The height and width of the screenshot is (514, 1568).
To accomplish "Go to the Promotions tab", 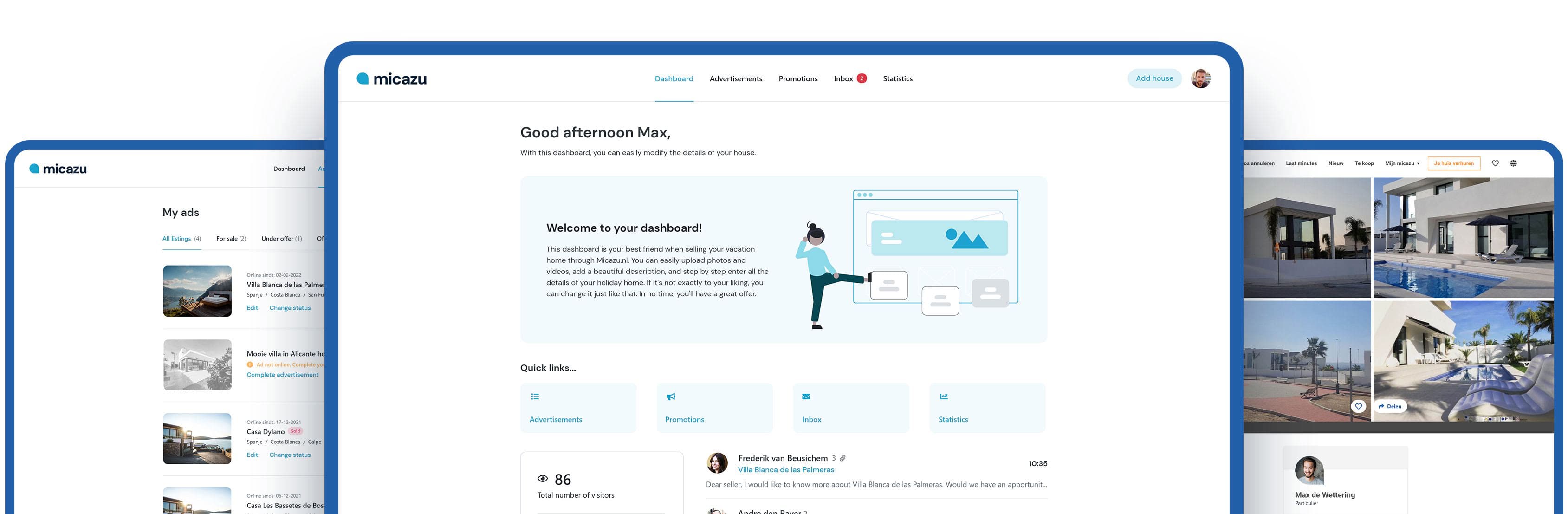I will tap(798, 78).
